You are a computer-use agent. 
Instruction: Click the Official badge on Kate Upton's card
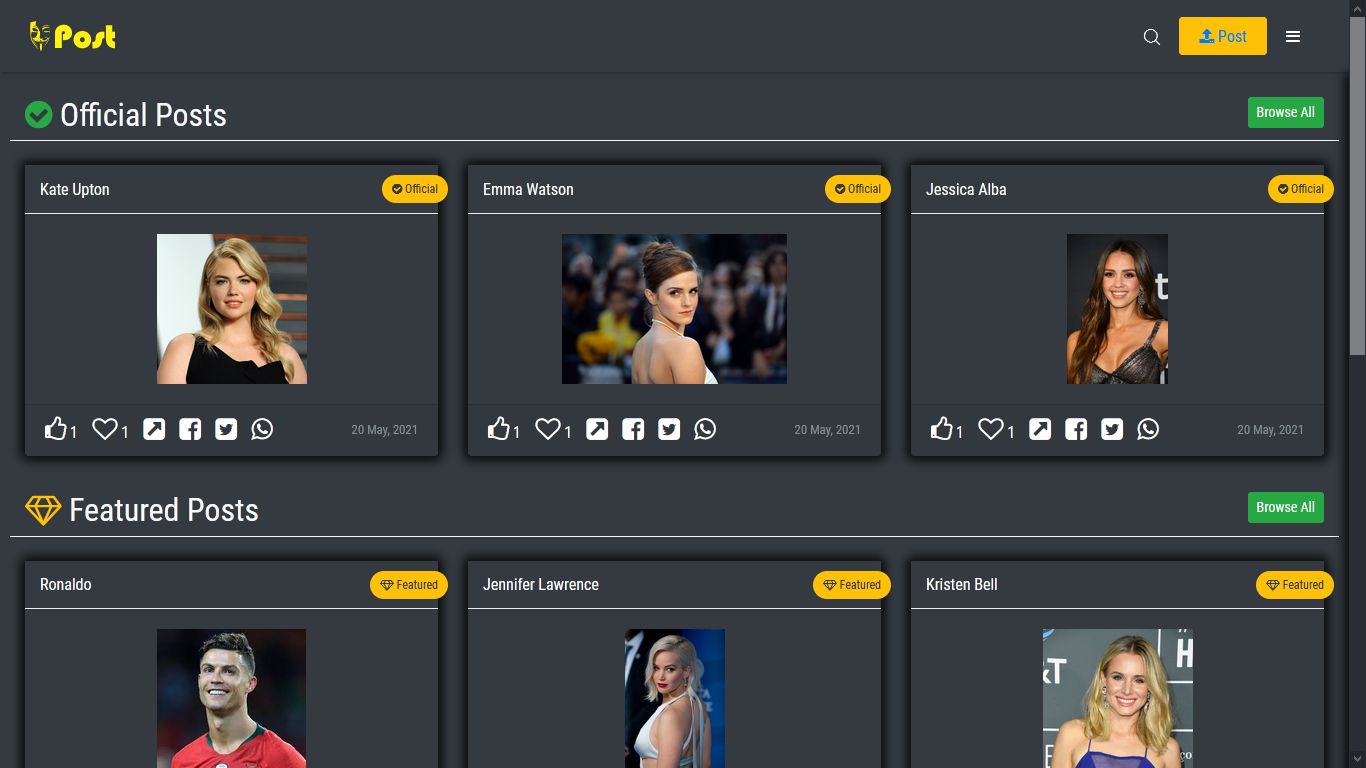pyautogui.click(x=414, y=189)
